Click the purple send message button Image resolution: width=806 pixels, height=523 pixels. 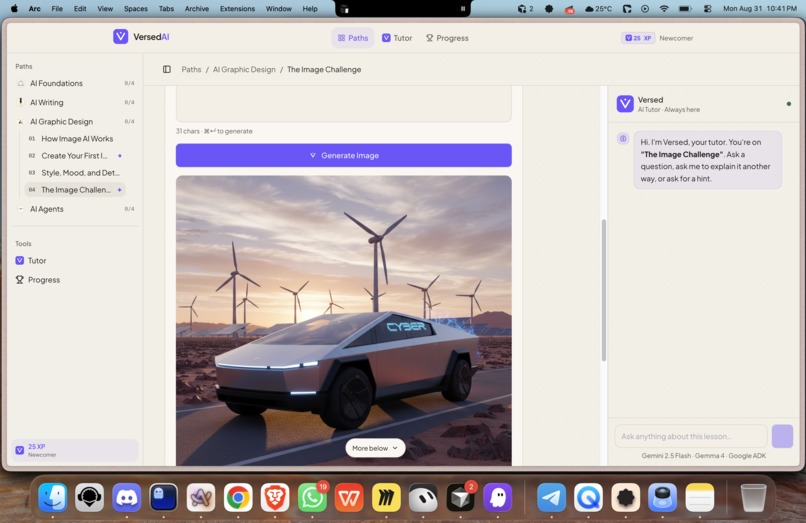[782, 436]
